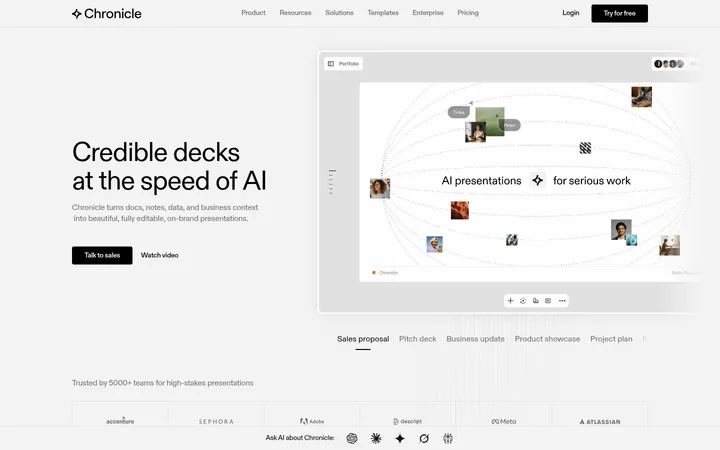The width and height of the screenshot is (720, 450).
Task: Click the photo of the man in a white turban
Action: (x=434, y=244)
